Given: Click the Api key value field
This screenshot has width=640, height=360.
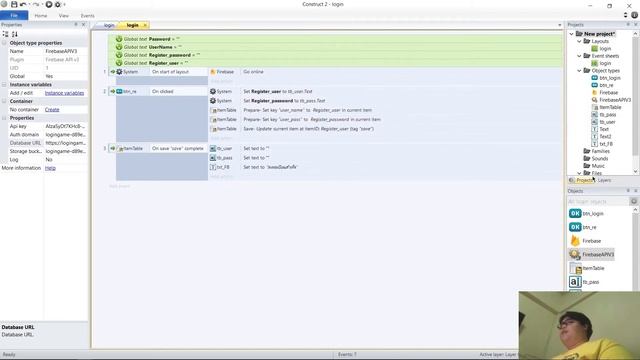Looking at the screenshot, I should (66, 127).
